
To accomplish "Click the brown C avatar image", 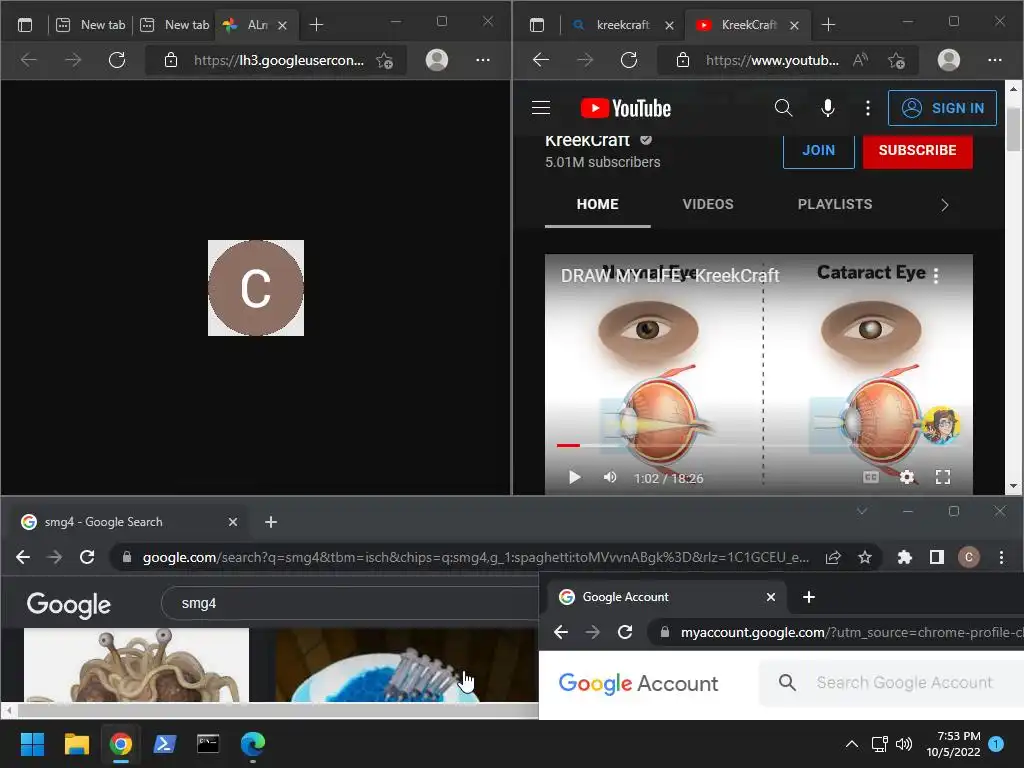I will [255, 288].
